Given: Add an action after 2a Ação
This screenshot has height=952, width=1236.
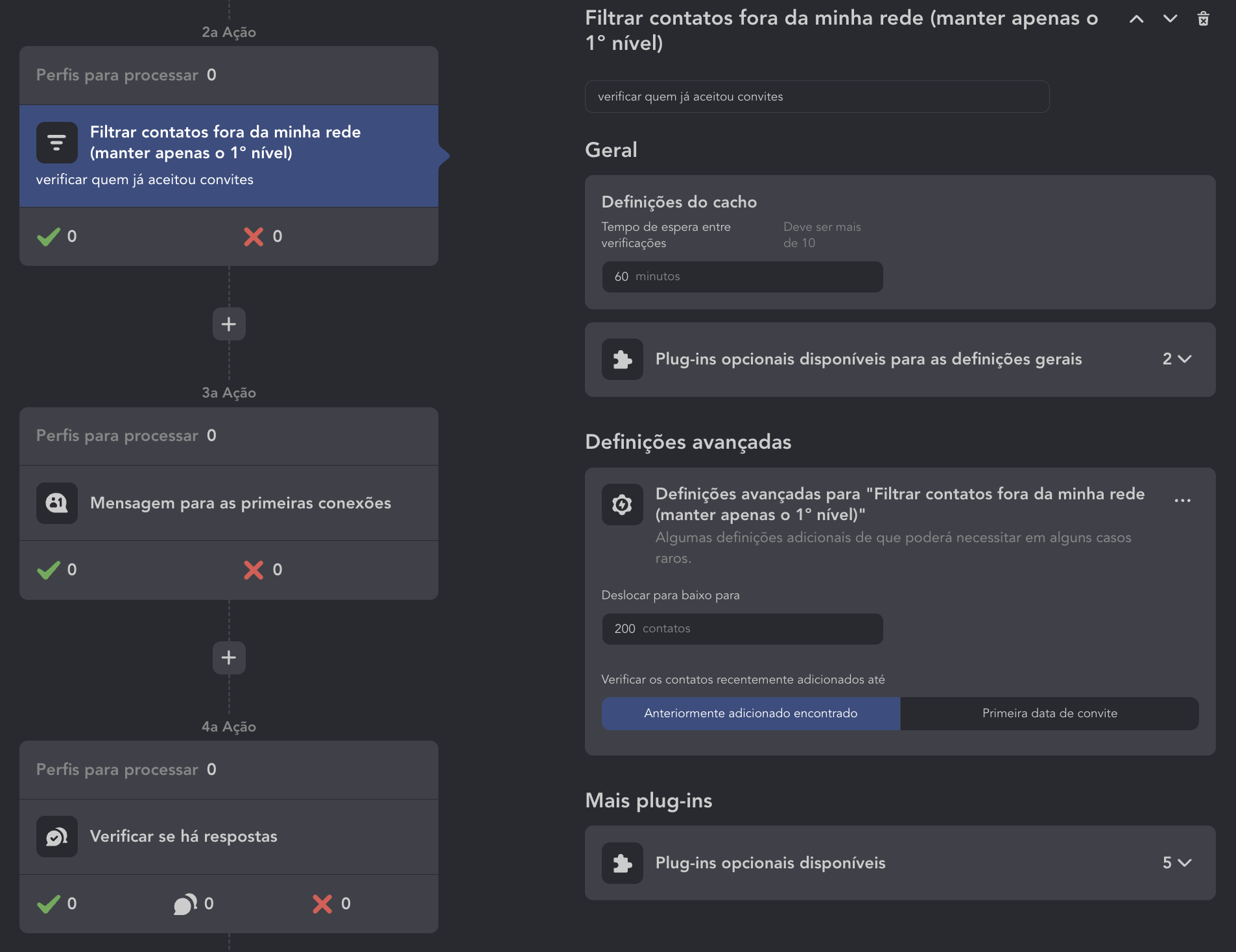Looking at the screenshot, I should (229, 324).
